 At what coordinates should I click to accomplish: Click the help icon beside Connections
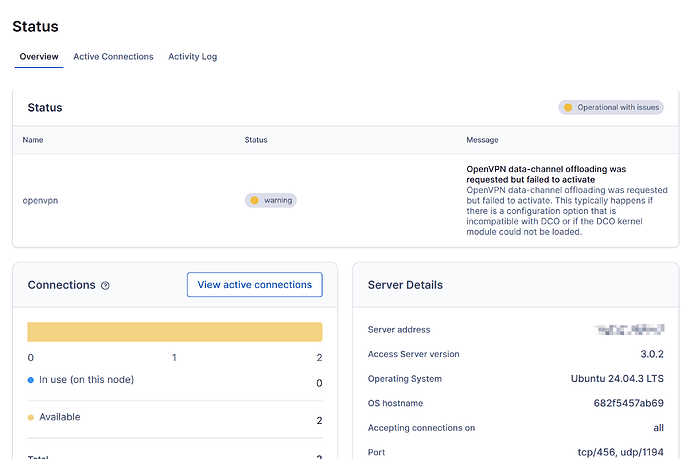(106, 286)
